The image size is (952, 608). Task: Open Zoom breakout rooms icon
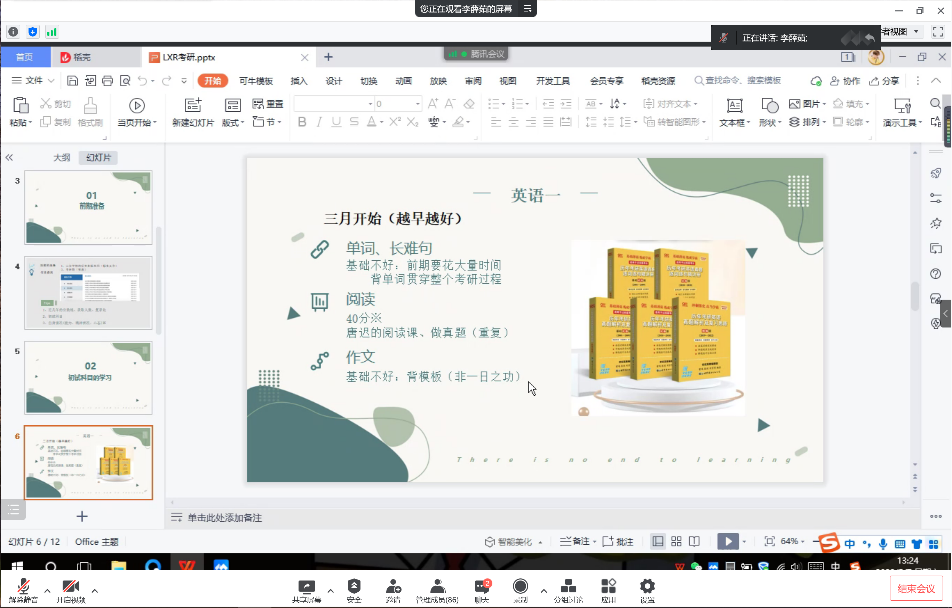[x=566, y=587]
